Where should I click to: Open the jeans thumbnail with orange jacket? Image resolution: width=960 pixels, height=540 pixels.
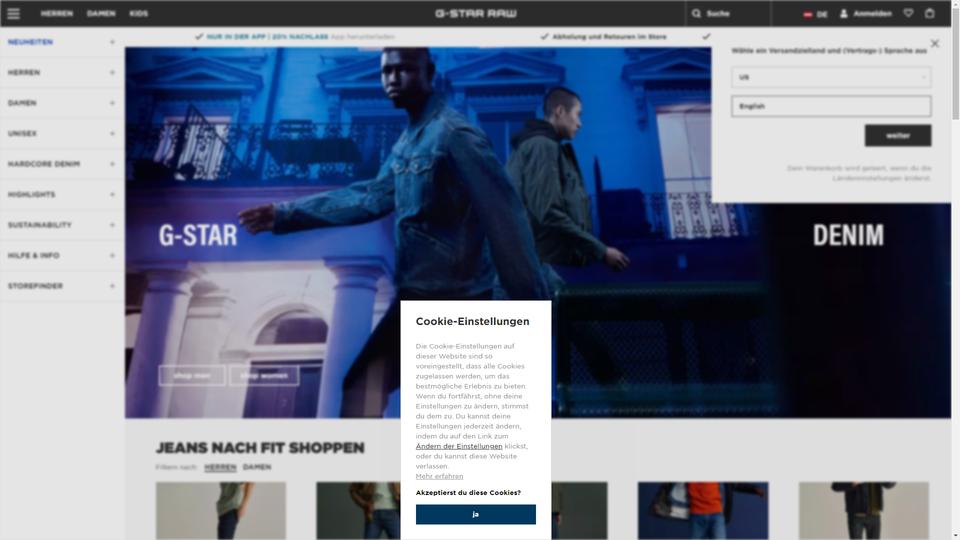[703, 511]
